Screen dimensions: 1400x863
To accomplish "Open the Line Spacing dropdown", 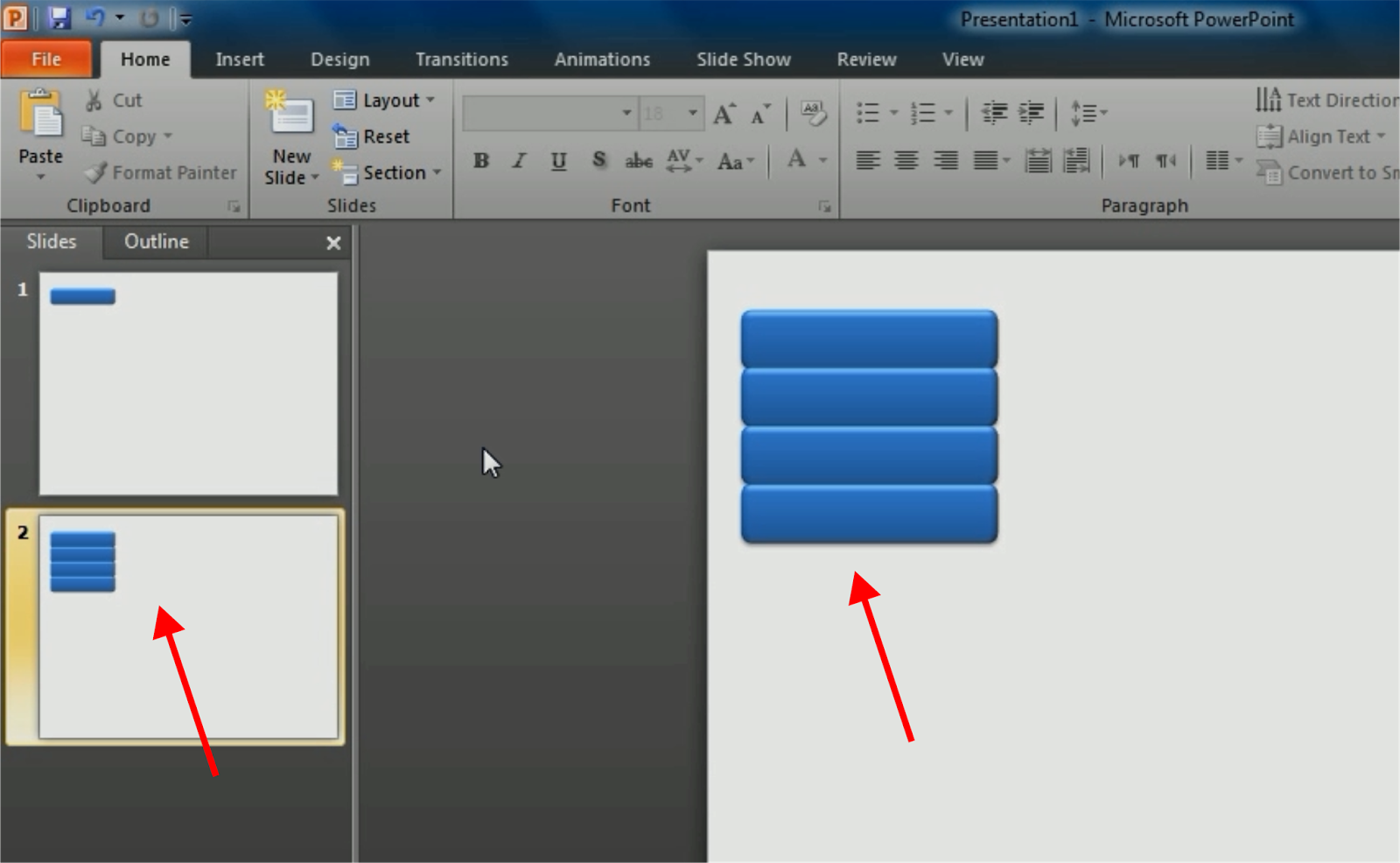I will [x=1088, y=113].
